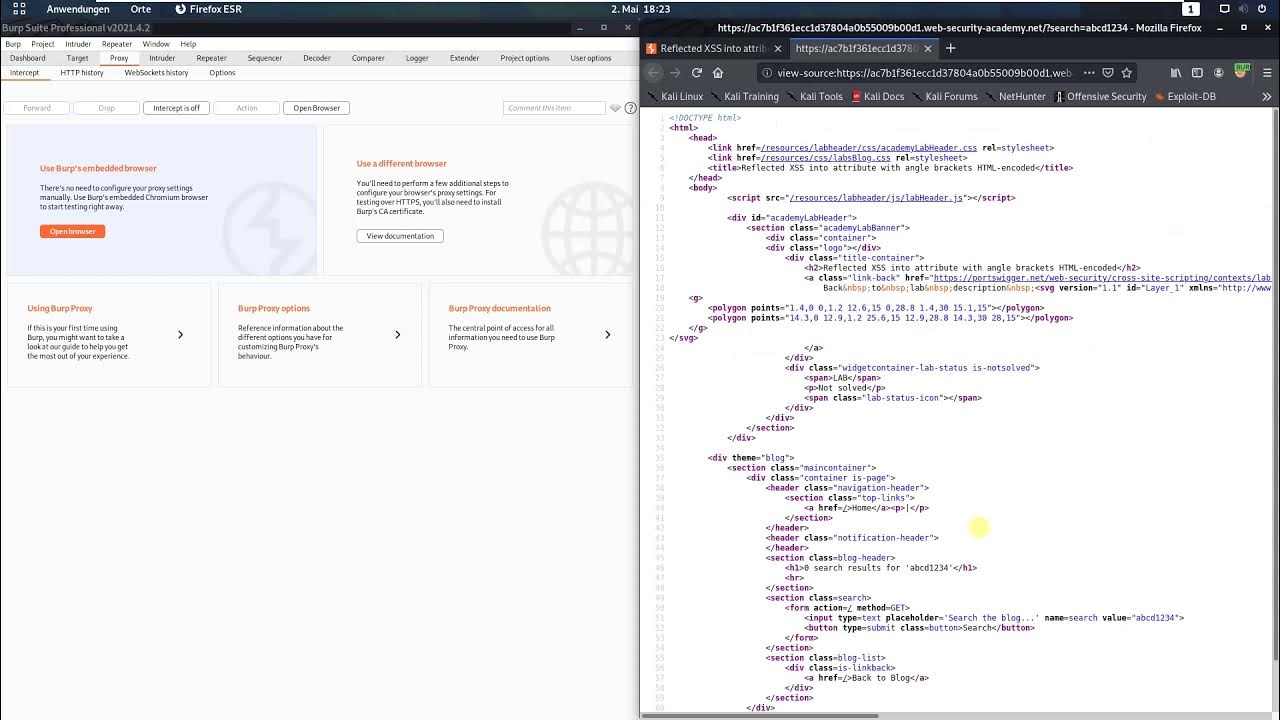Image resolution: width=1280 pixels, height=720 pixels.
Task: Switch to the Decoder tab
Action: (317, 58)
